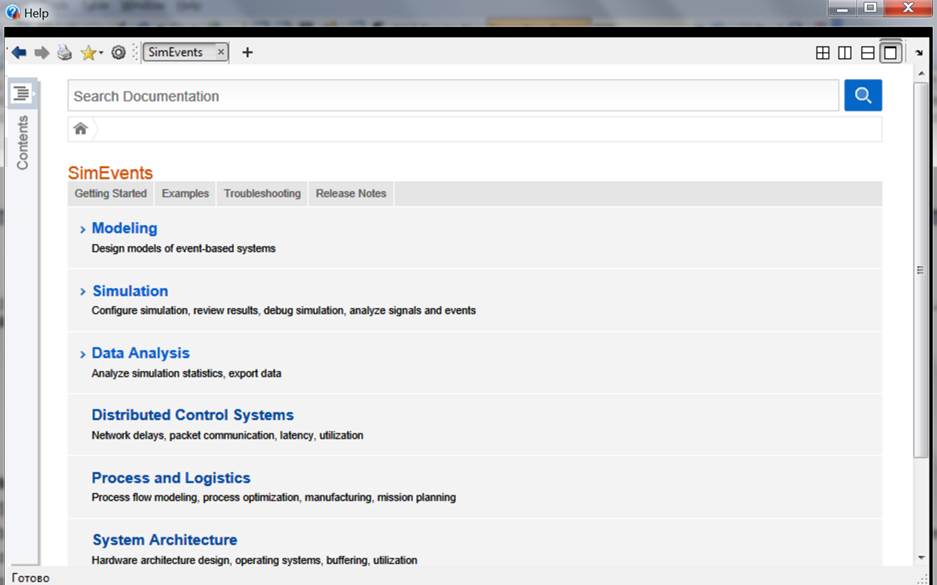This screenshot has width=937, height=585.
Task: Close the SimEvents tab
Action: point(221,52)
